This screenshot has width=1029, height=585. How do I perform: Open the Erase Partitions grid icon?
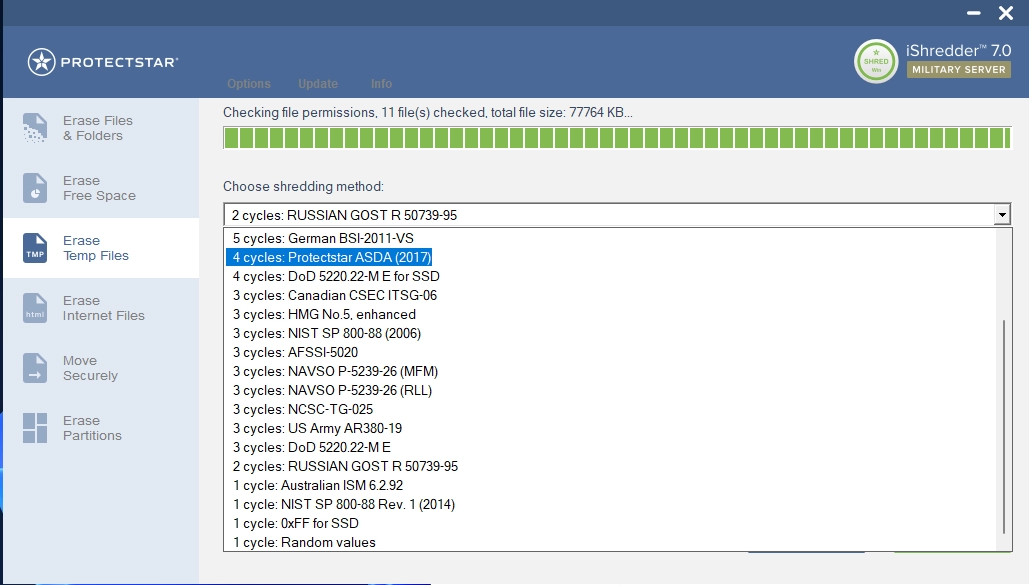35,428
